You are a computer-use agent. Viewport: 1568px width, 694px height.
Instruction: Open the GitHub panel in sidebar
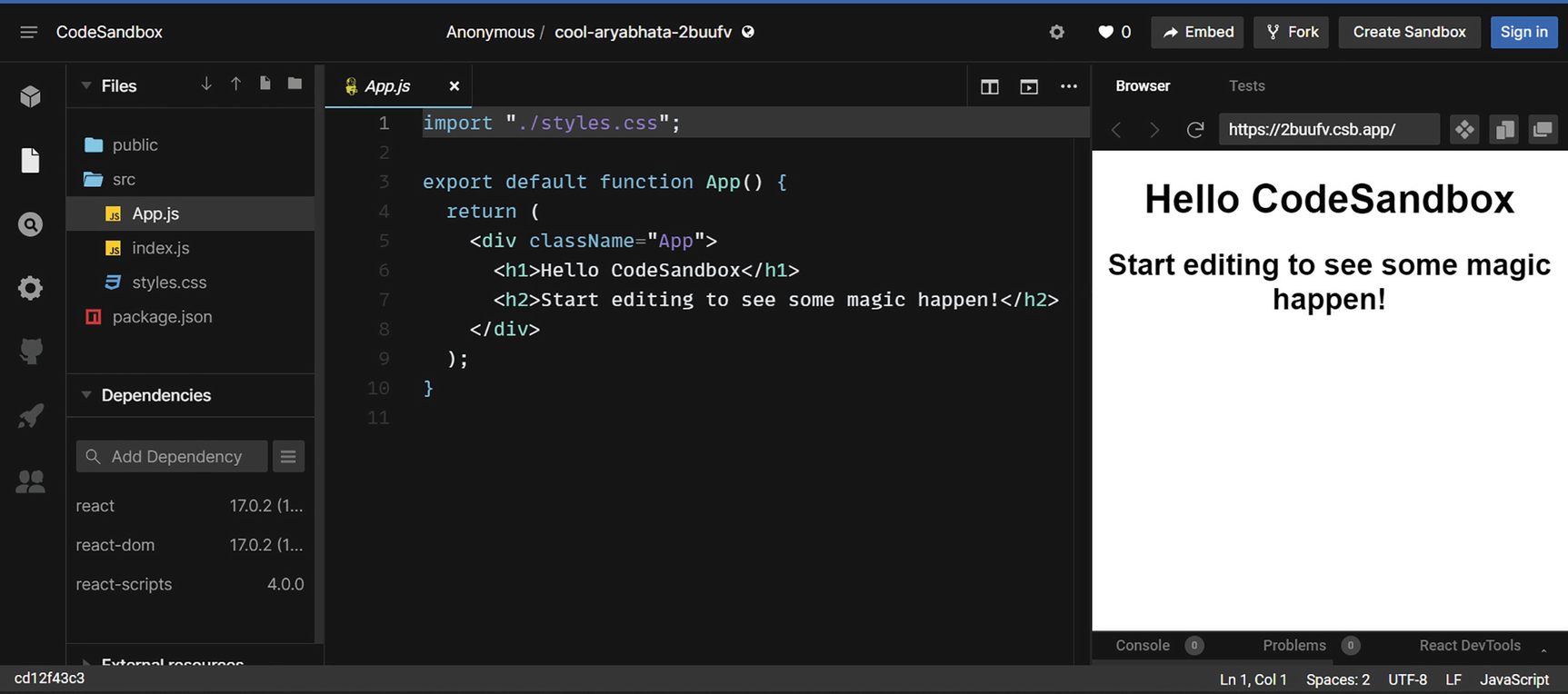[30, 352]
